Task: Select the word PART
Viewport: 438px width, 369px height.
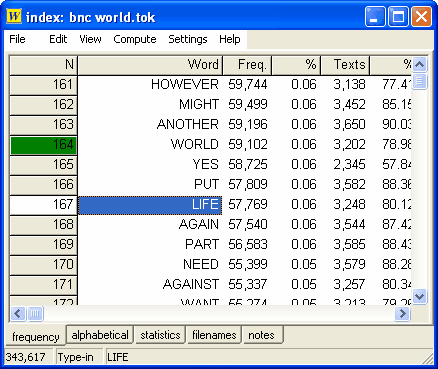Action: (x=202, y=244)
